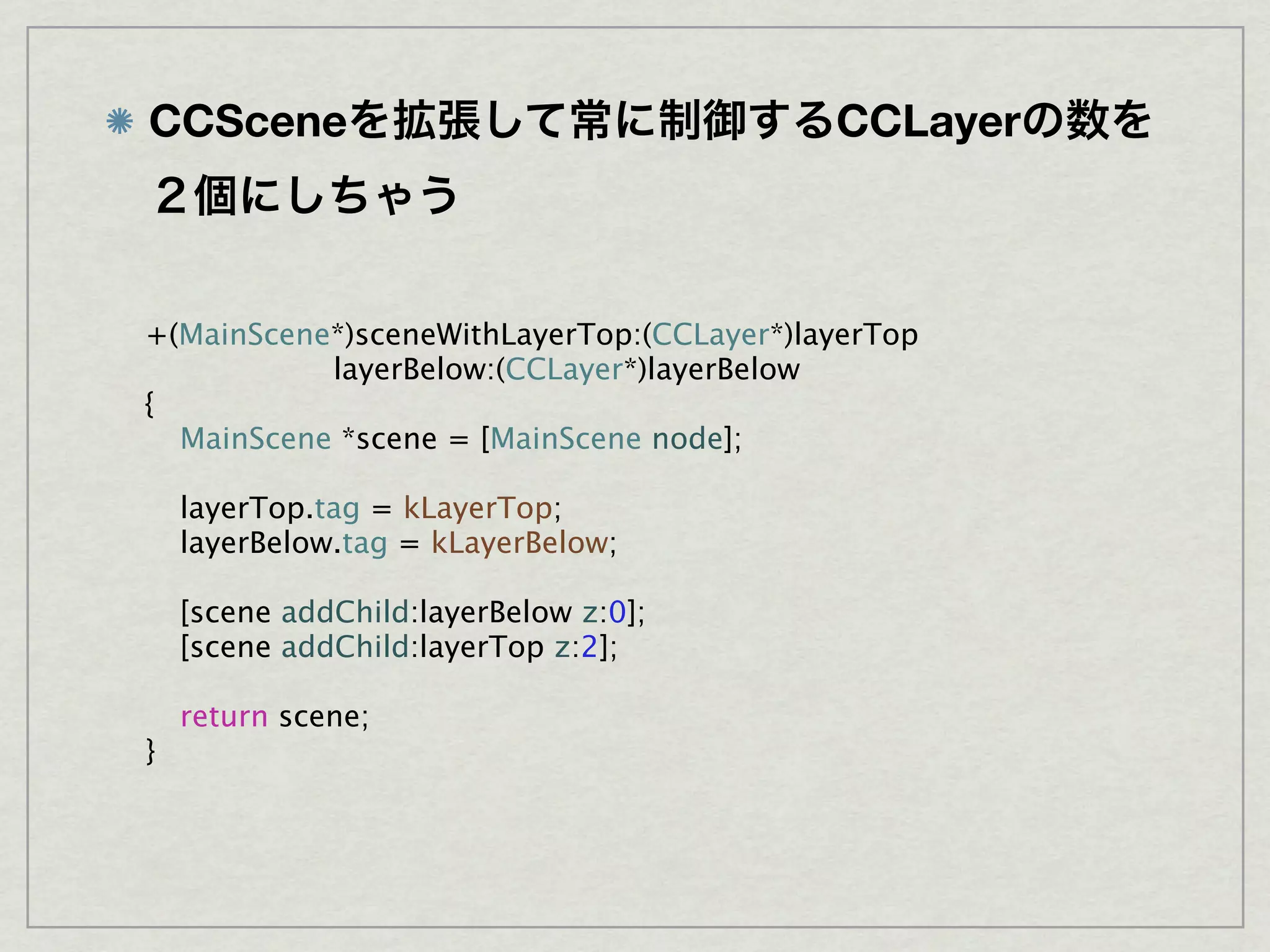Click the 'MainScene *scene = [MainScene node];' line
The image size is (1270, 952).
461,439
